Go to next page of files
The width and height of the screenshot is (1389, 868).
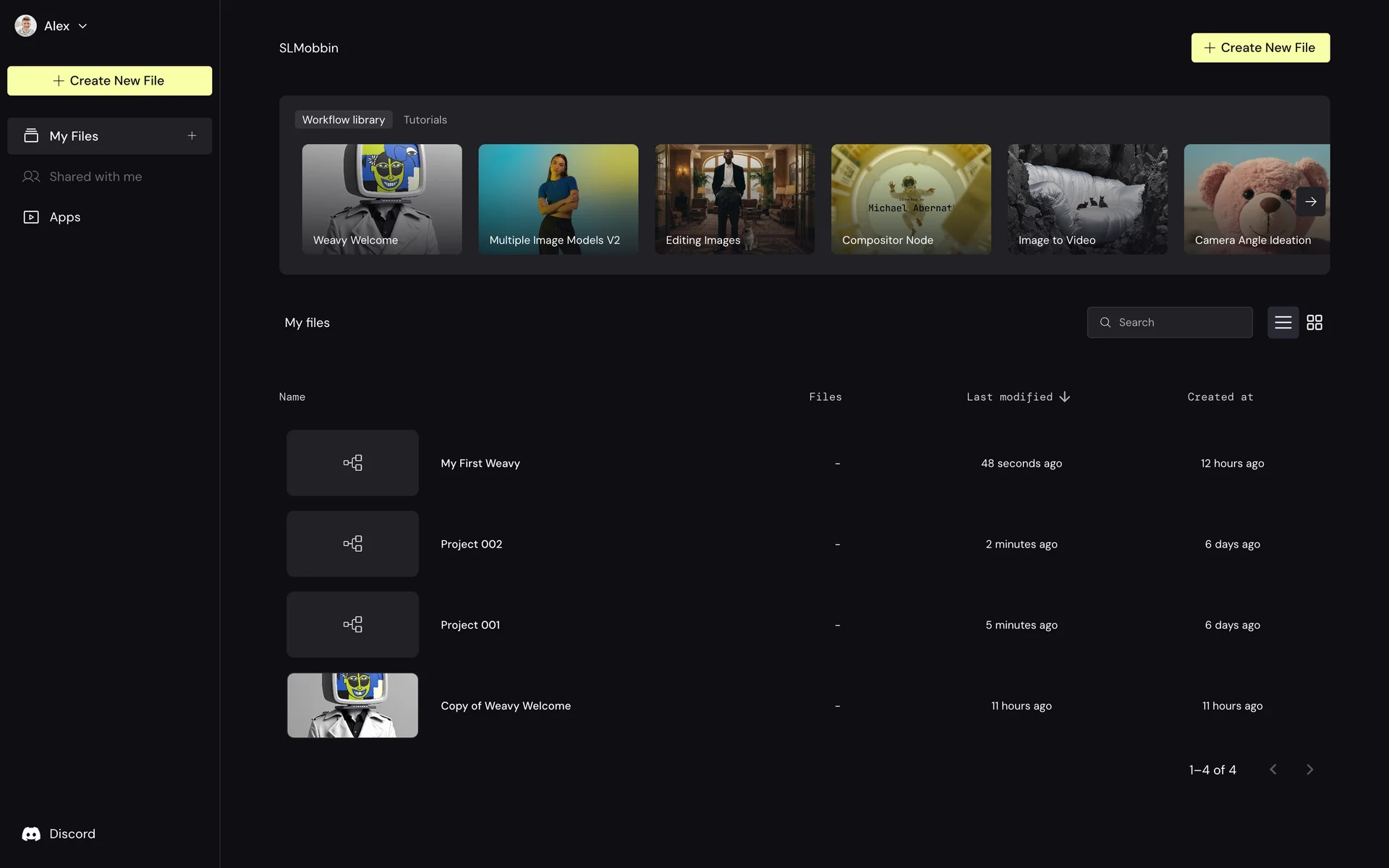(x=1309, y=770)
